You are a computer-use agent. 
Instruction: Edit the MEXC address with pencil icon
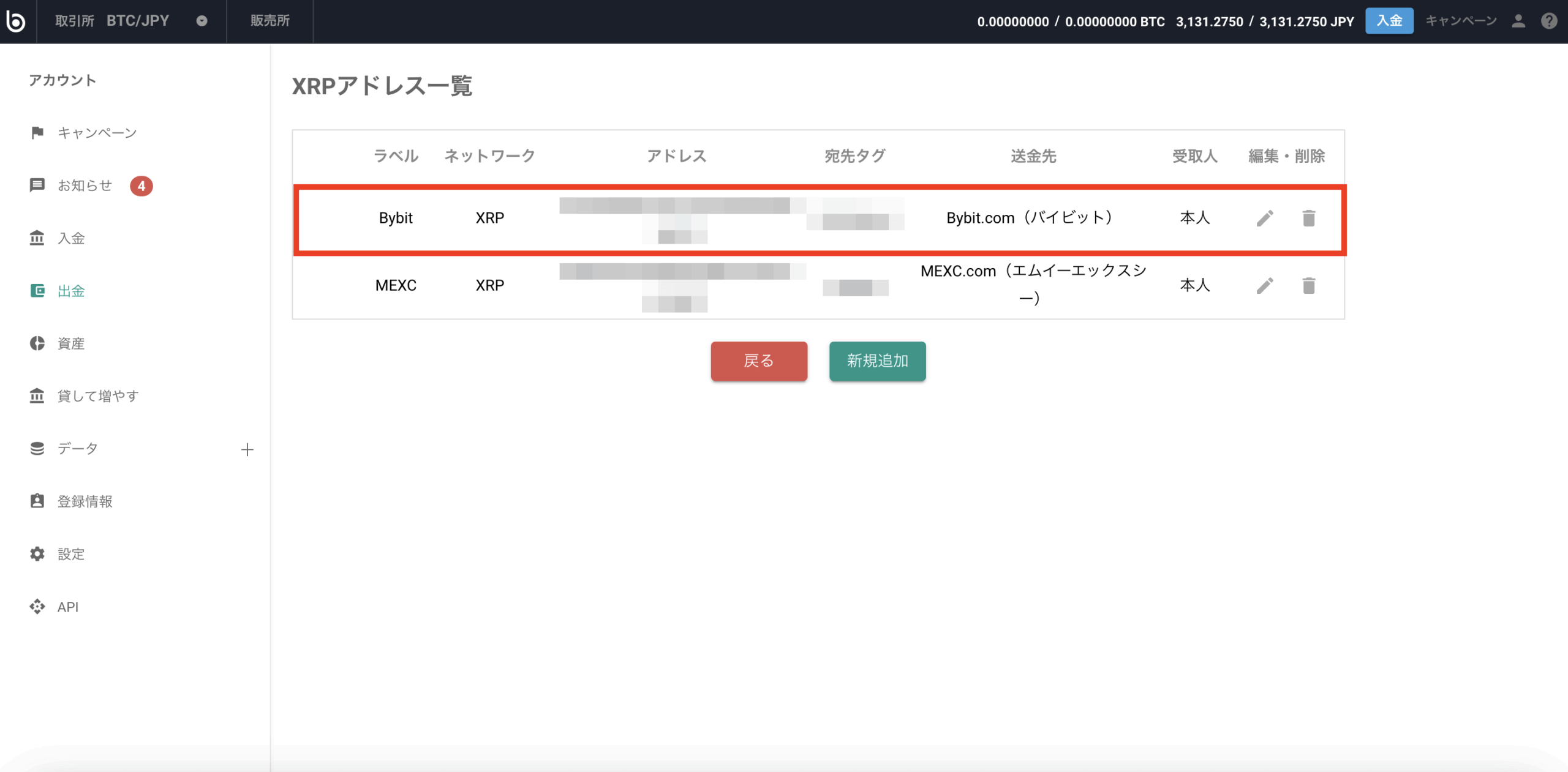[x=1265, y=285]
